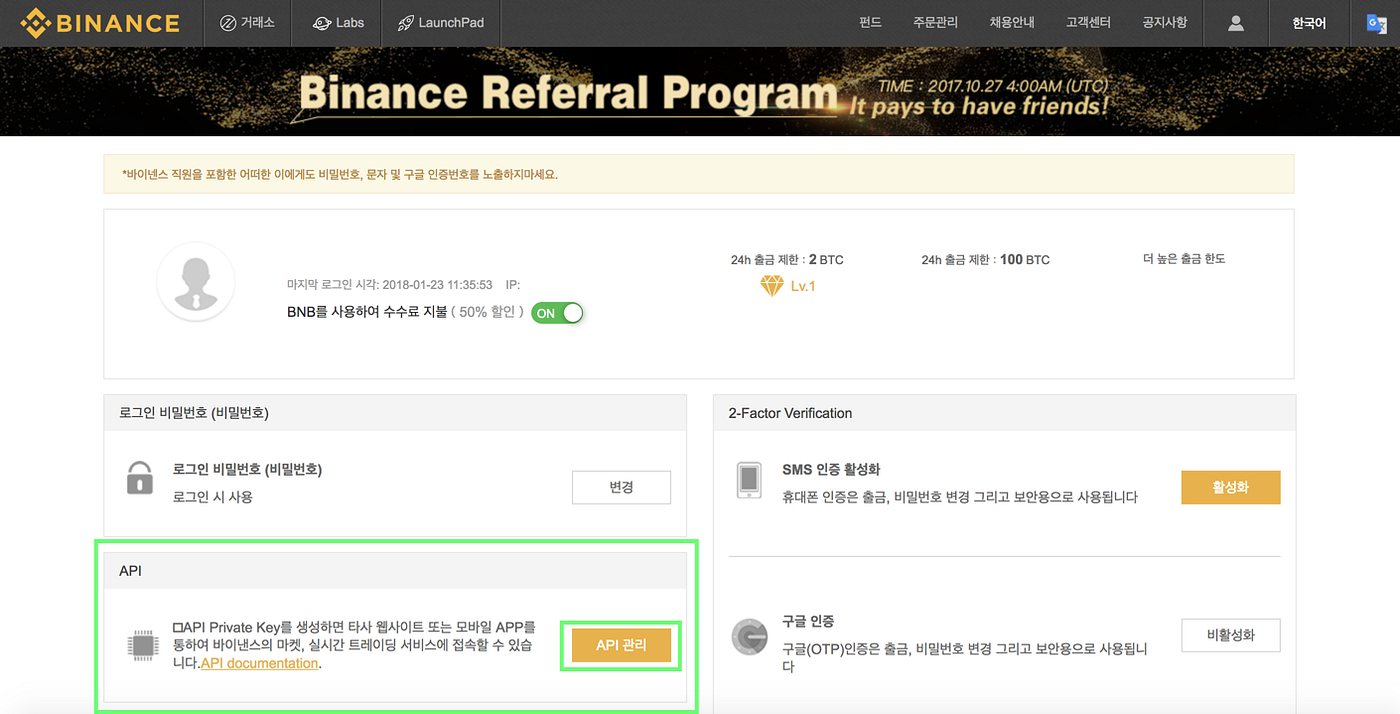Click the 24h 출금 제한 100 BTC text

coord(986,260)
